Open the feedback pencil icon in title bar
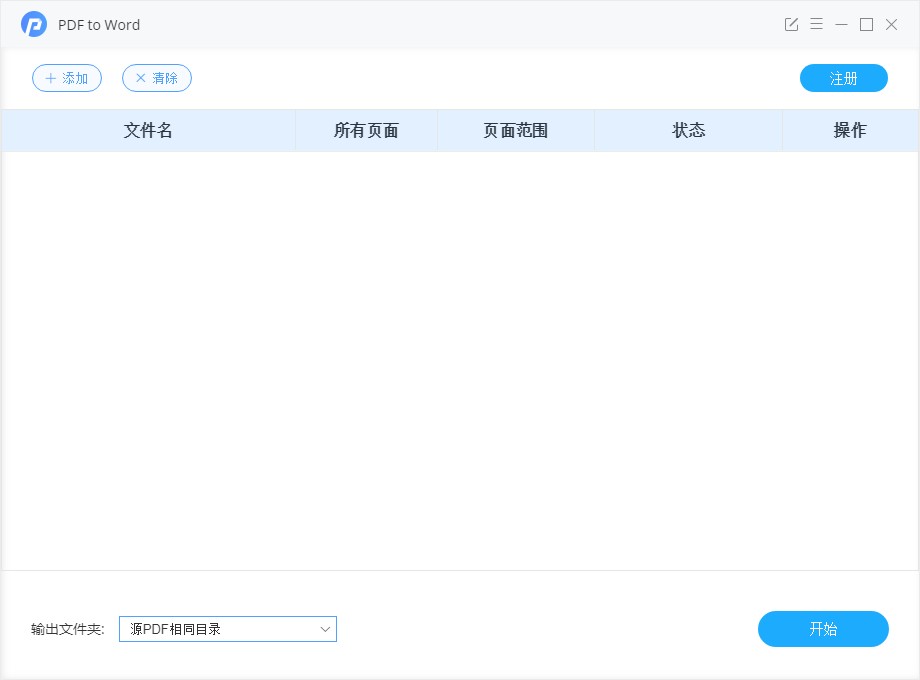920x680 pixels. tap(791, 24)
